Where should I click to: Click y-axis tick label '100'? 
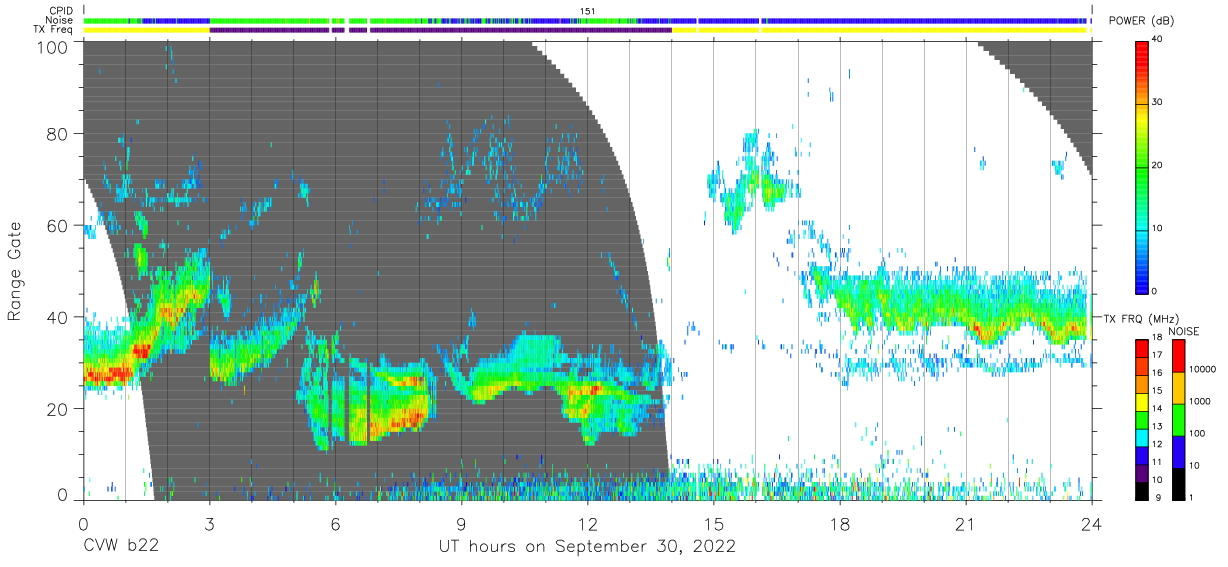[51, 47]
